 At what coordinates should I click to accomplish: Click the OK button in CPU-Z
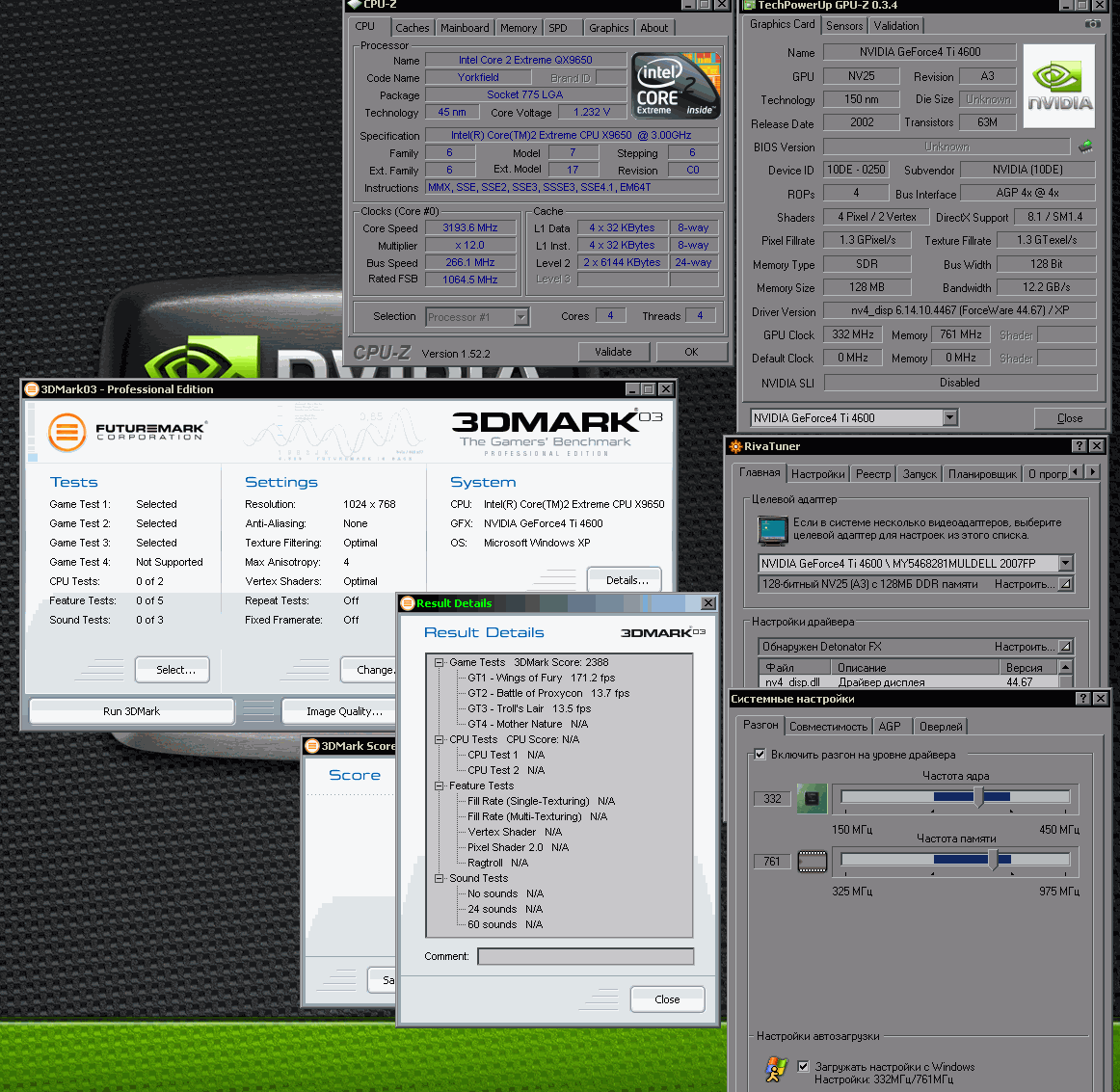pos(691,352)
